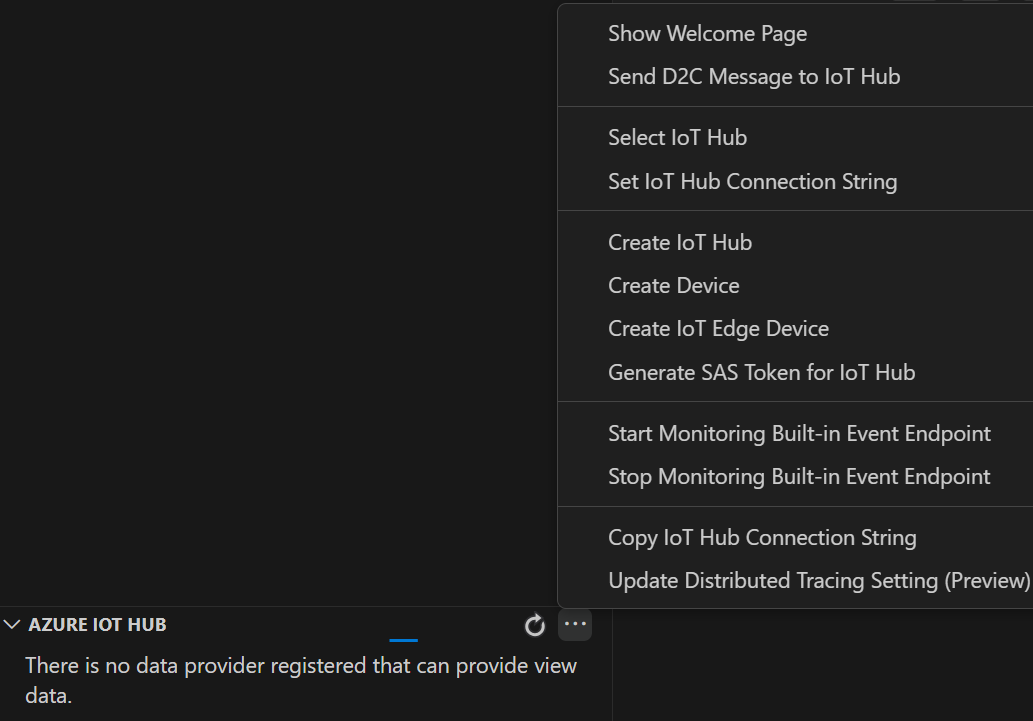The width and height of the screenshot is (1033, 721).
Task: Collapse the Azure IoT Hub section
Action: (12, 625)
